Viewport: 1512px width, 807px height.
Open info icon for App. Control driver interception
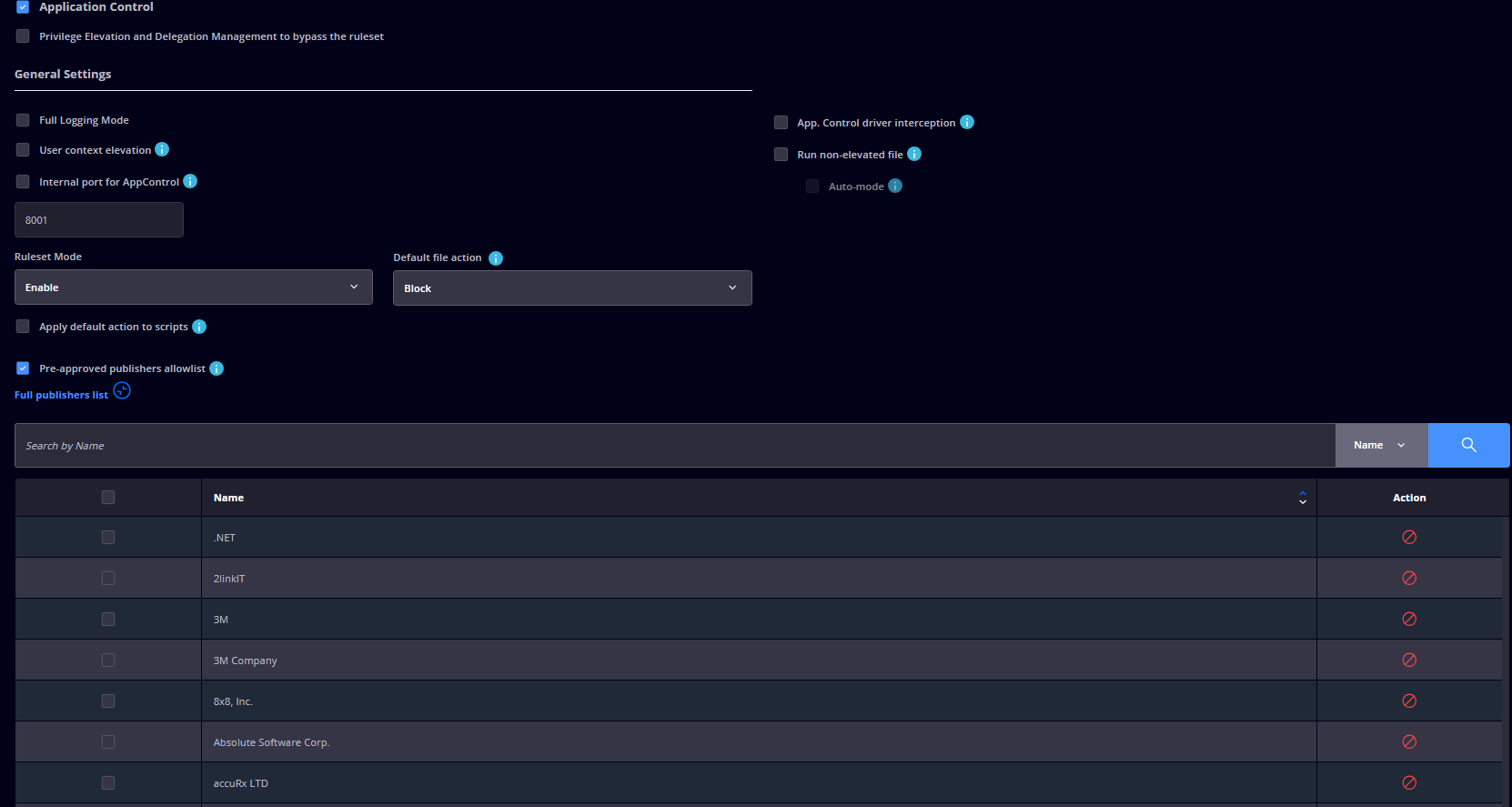coord(967,122)
